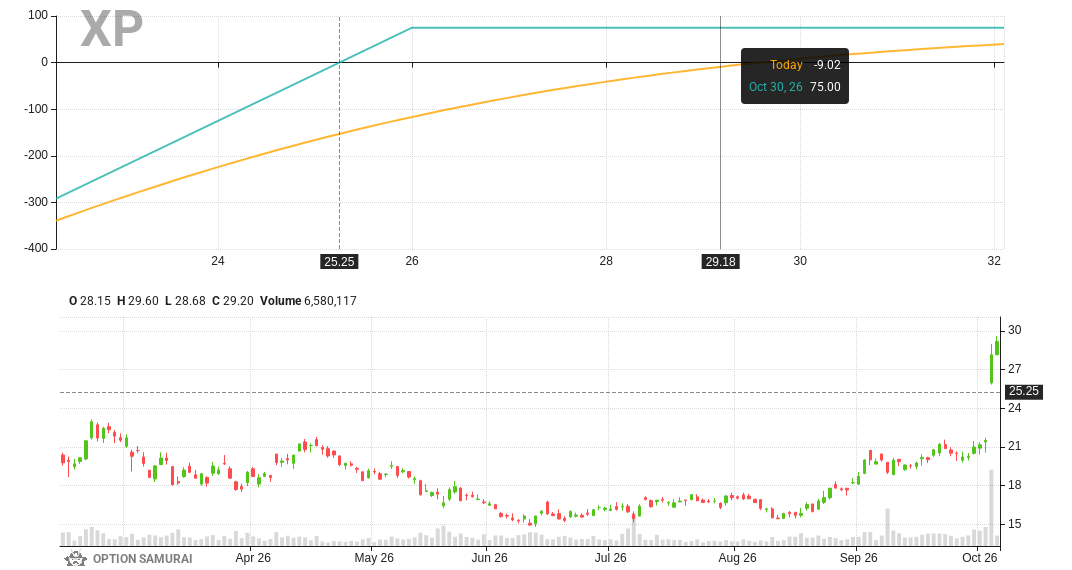Click the 'Oct 26' date axis label
This screenshot has width=1072, height=570.
tap(980, 558)
